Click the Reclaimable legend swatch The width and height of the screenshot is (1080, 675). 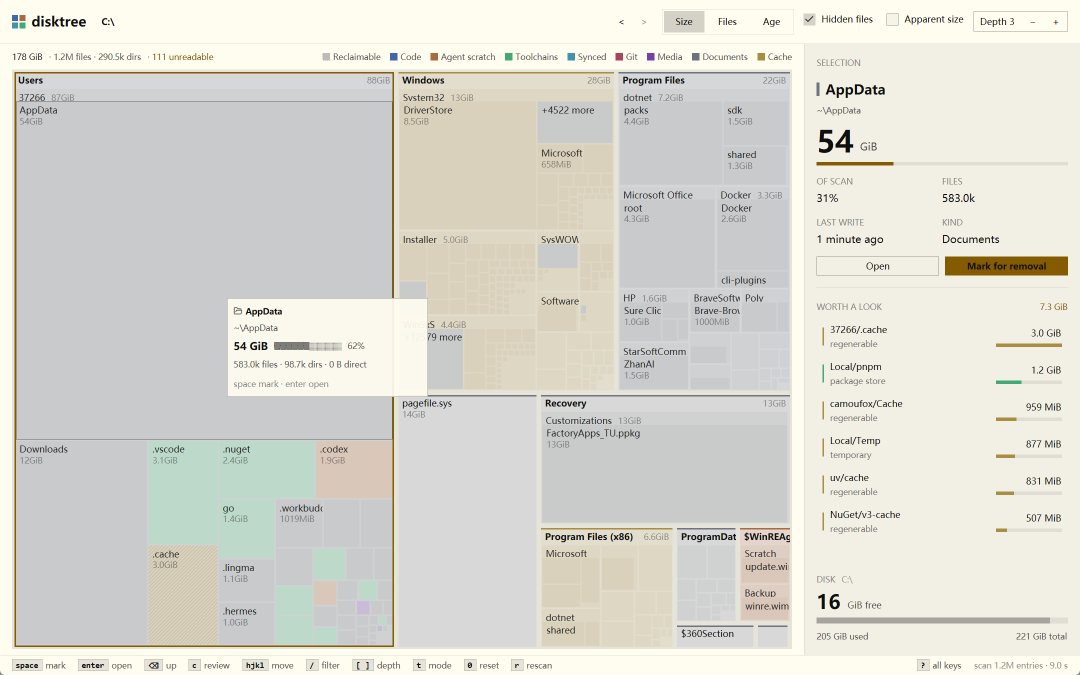pyautogui.click(x=326, y=56)
